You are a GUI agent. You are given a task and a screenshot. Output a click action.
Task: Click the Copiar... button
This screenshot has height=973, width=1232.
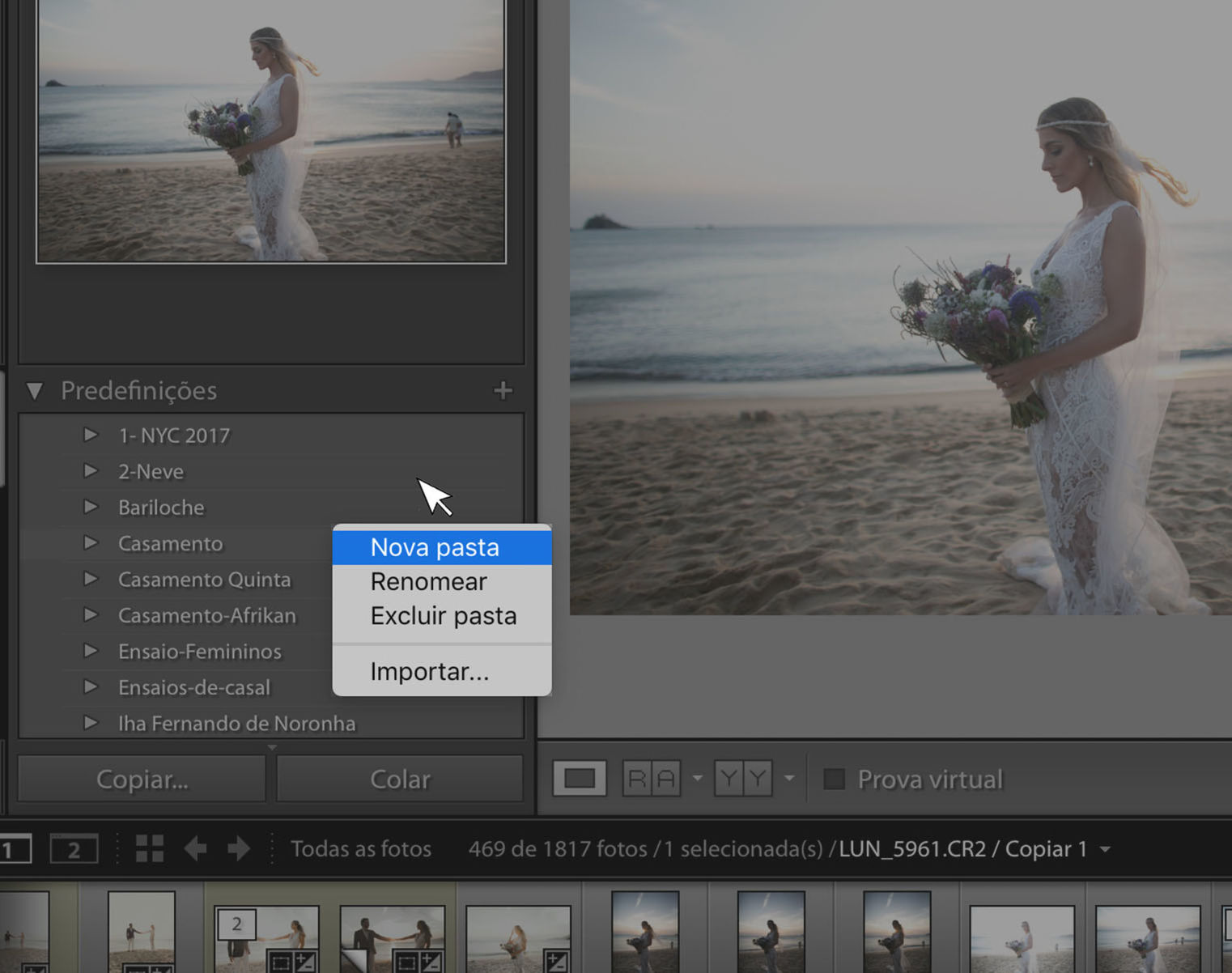coord(142,779)
